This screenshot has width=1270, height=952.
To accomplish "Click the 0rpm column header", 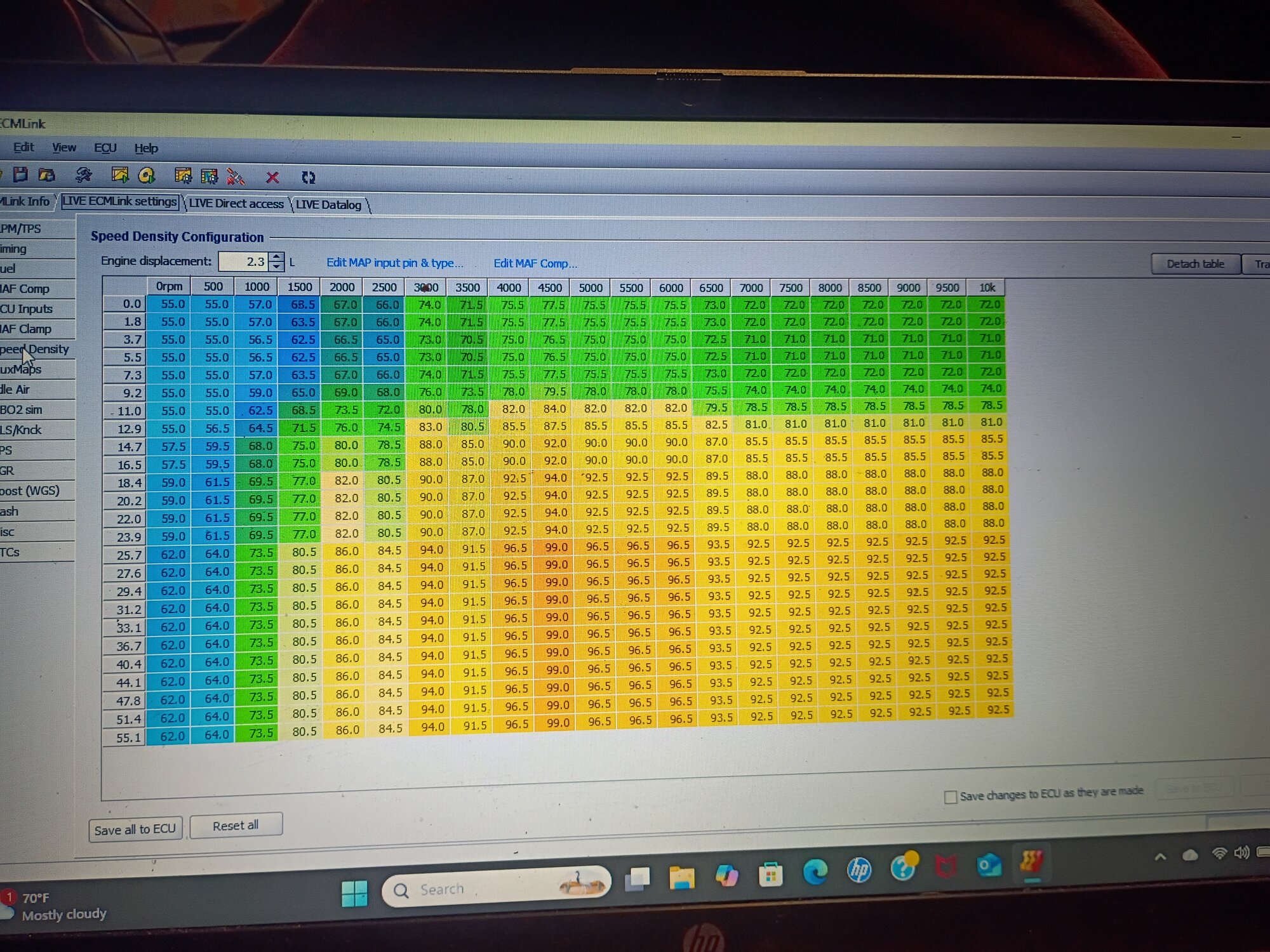I will 169,286.
